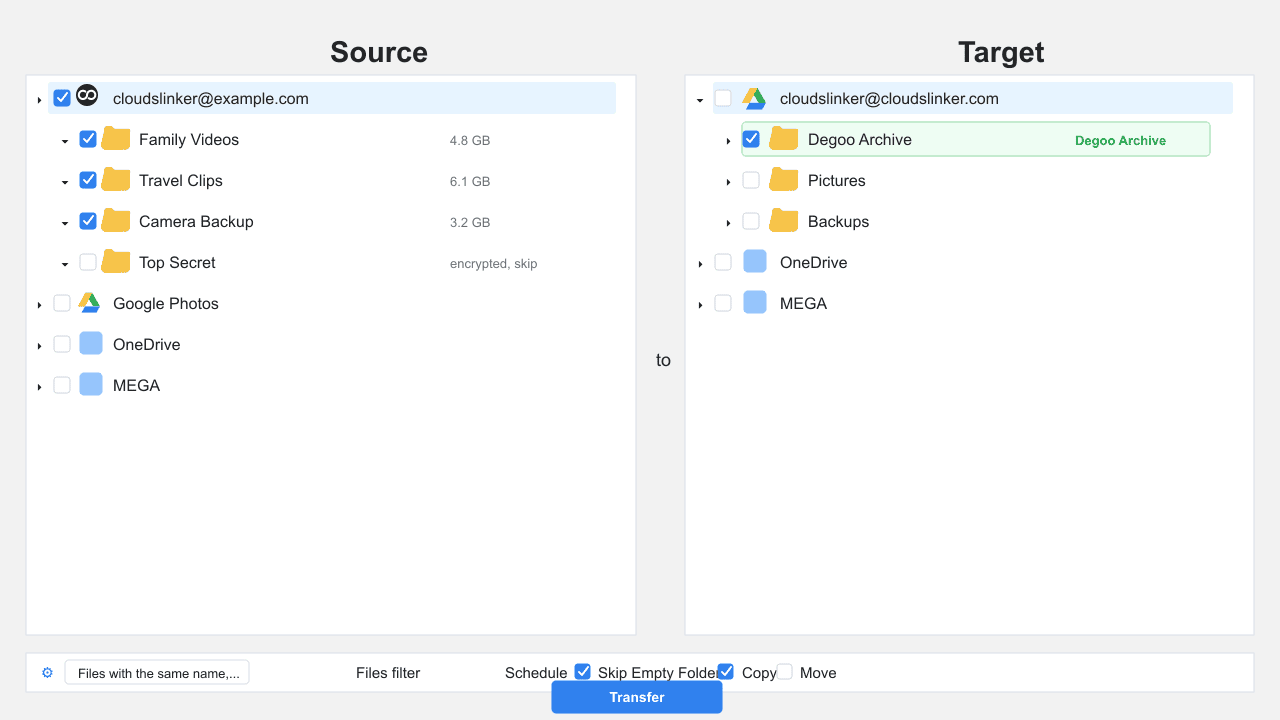Click the '4.8 GB' size value
Image resolution: width=1280 pixels, height=720 pixels.
click(470, 141)
